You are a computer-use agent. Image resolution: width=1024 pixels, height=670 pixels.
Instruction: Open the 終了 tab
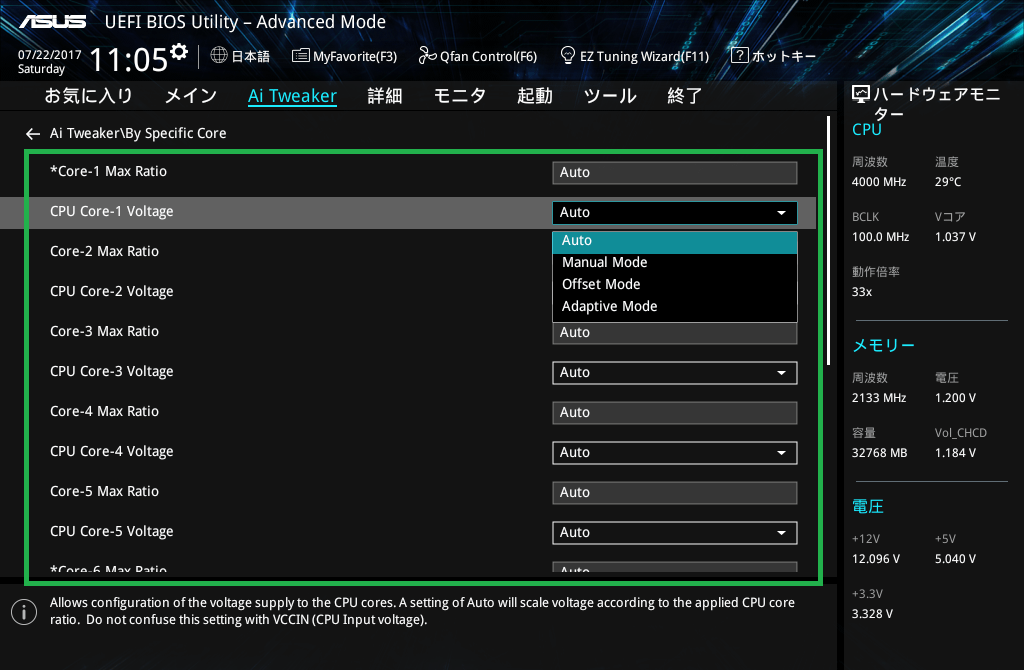click(684, 96)
